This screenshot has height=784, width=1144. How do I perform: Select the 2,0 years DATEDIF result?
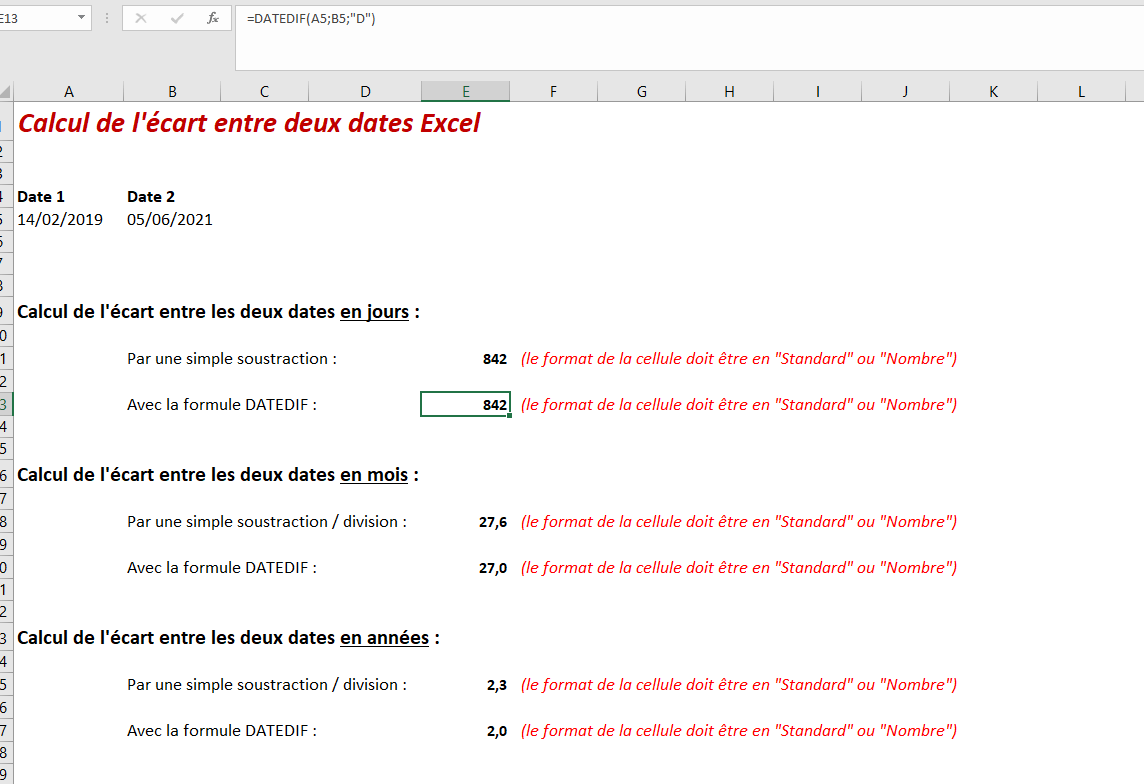click(x=497, y=731)
